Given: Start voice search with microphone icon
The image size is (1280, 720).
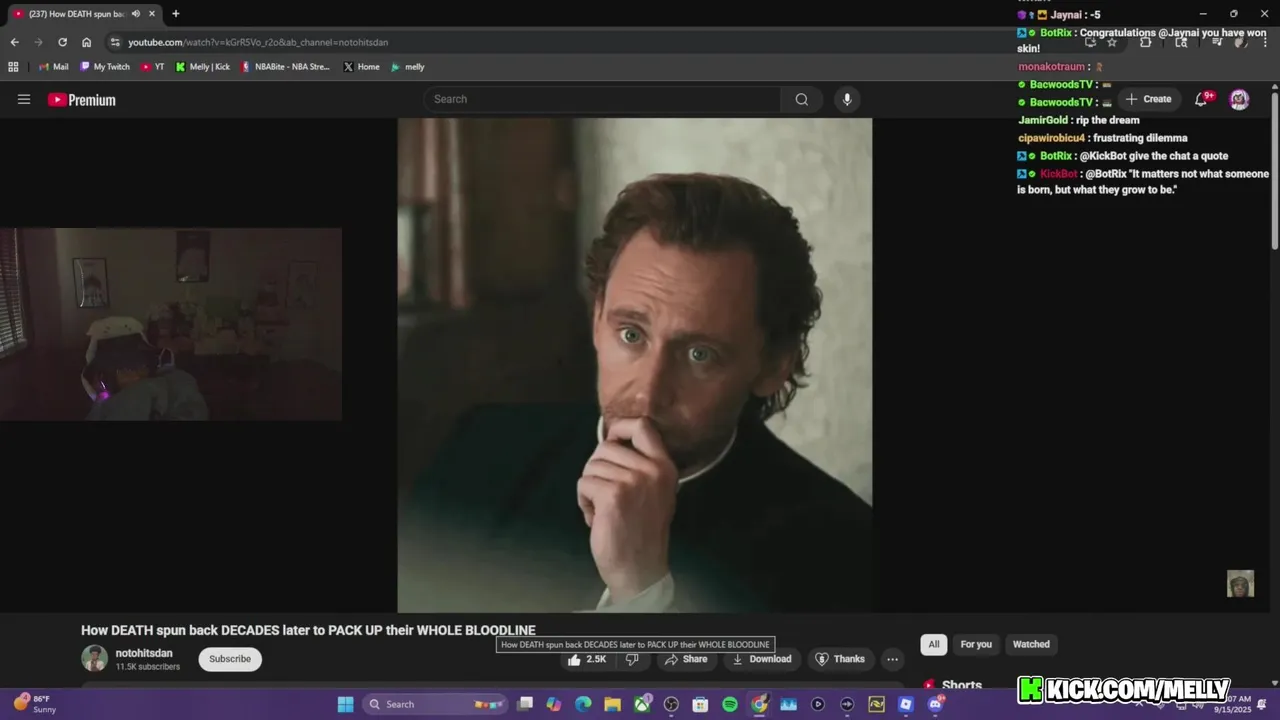Looking at the screenshot, I should pos(847,99).
